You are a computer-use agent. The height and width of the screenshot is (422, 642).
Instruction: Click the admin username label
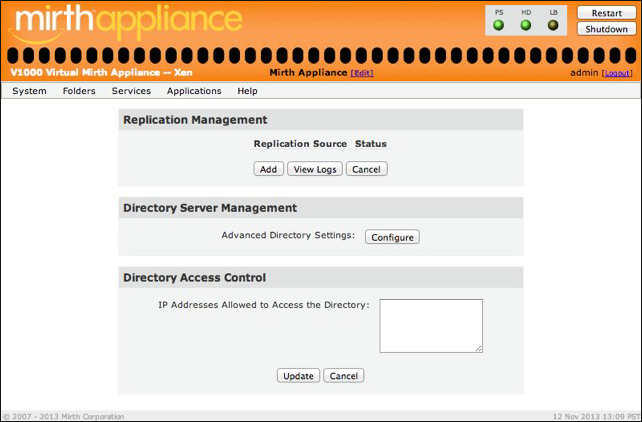pos(584,73)
